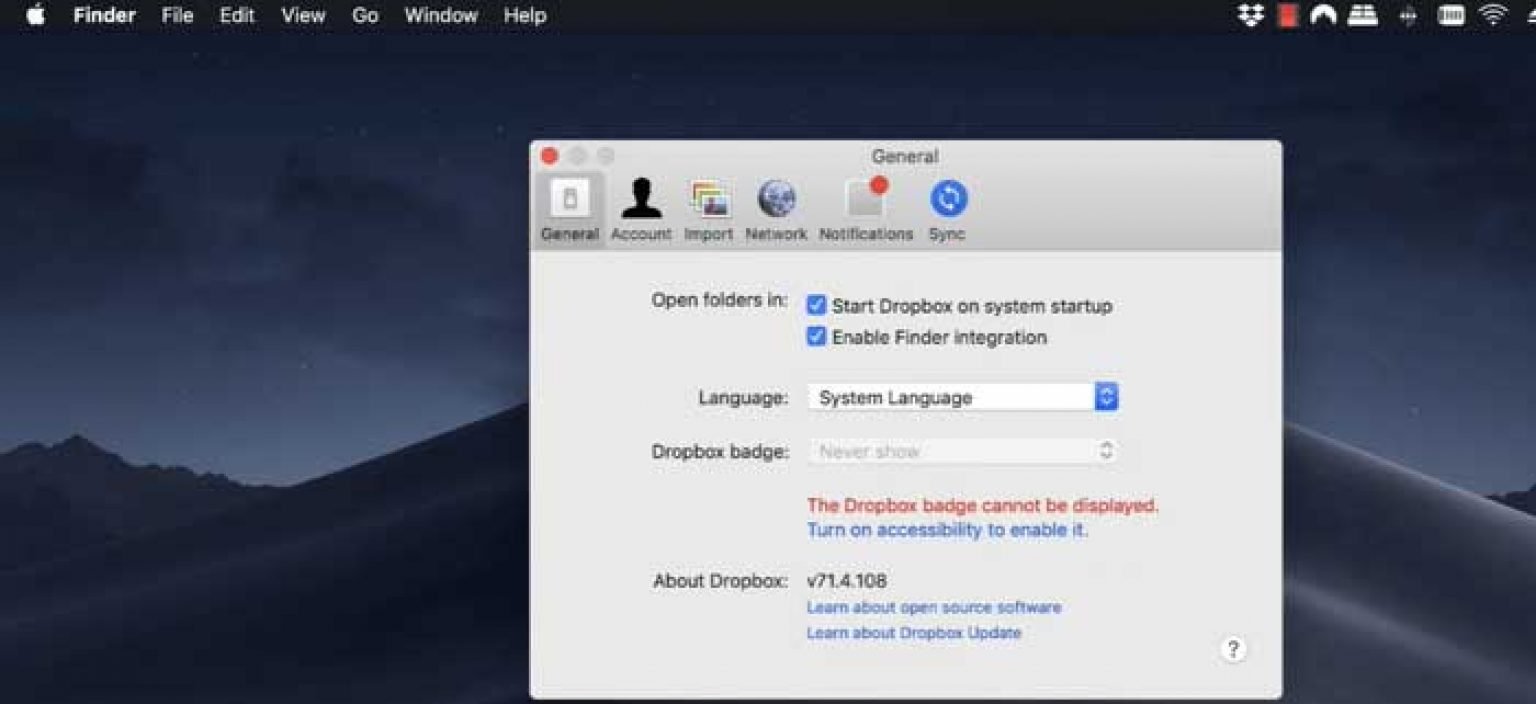Click the red menu bar status icon
Image resolution: width=1536 pixels, height=704 pixels.
tap(1288, 15)
